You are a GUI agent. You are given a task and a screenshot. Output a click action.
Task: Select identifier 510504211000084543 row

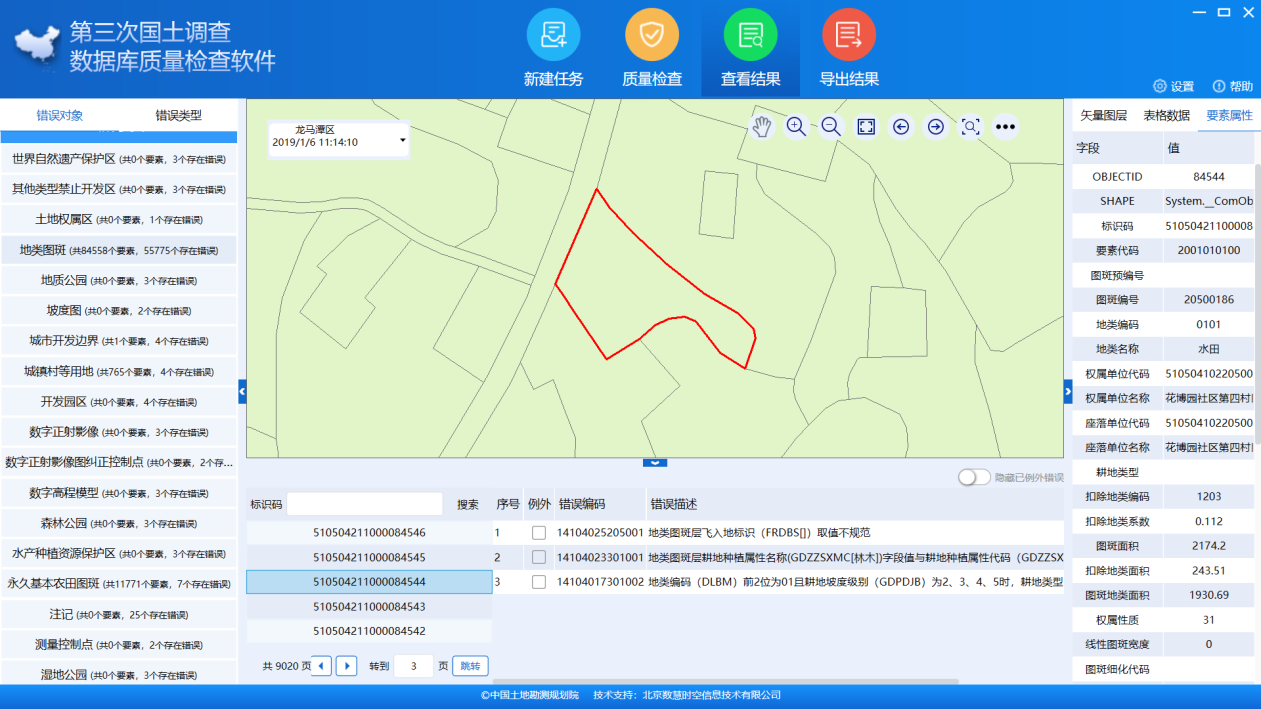point(369,606)
